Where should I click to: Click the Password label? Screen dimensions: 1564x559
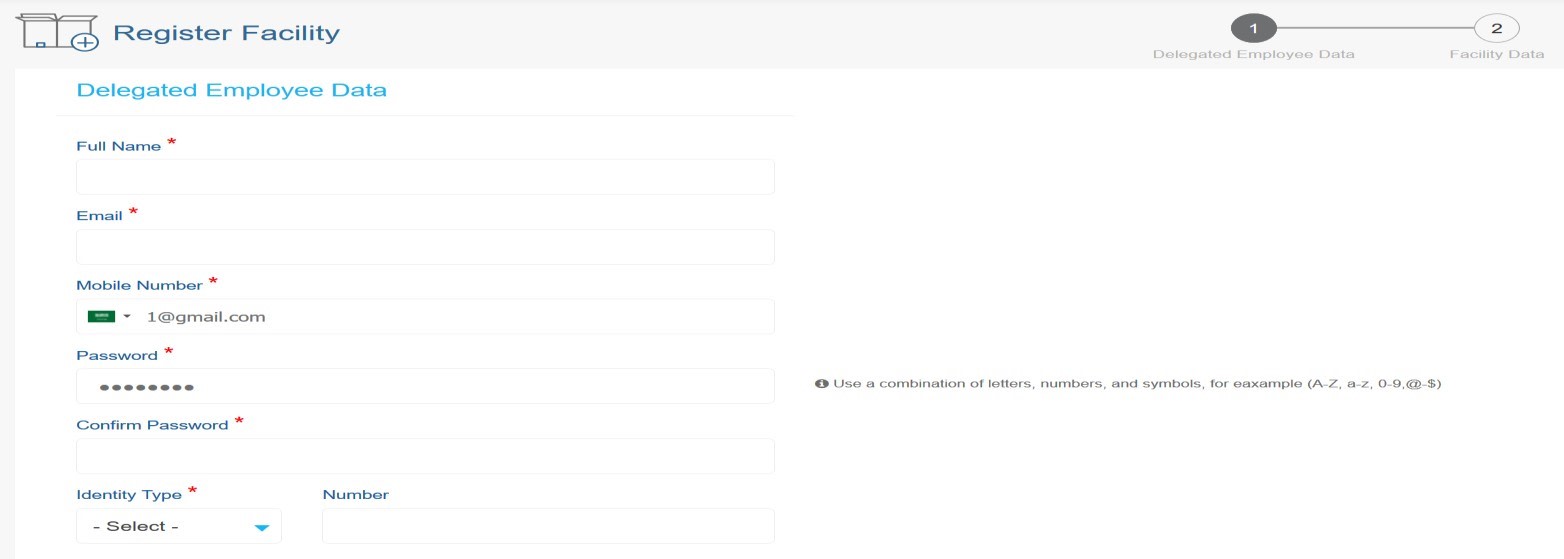click(117, 356)
